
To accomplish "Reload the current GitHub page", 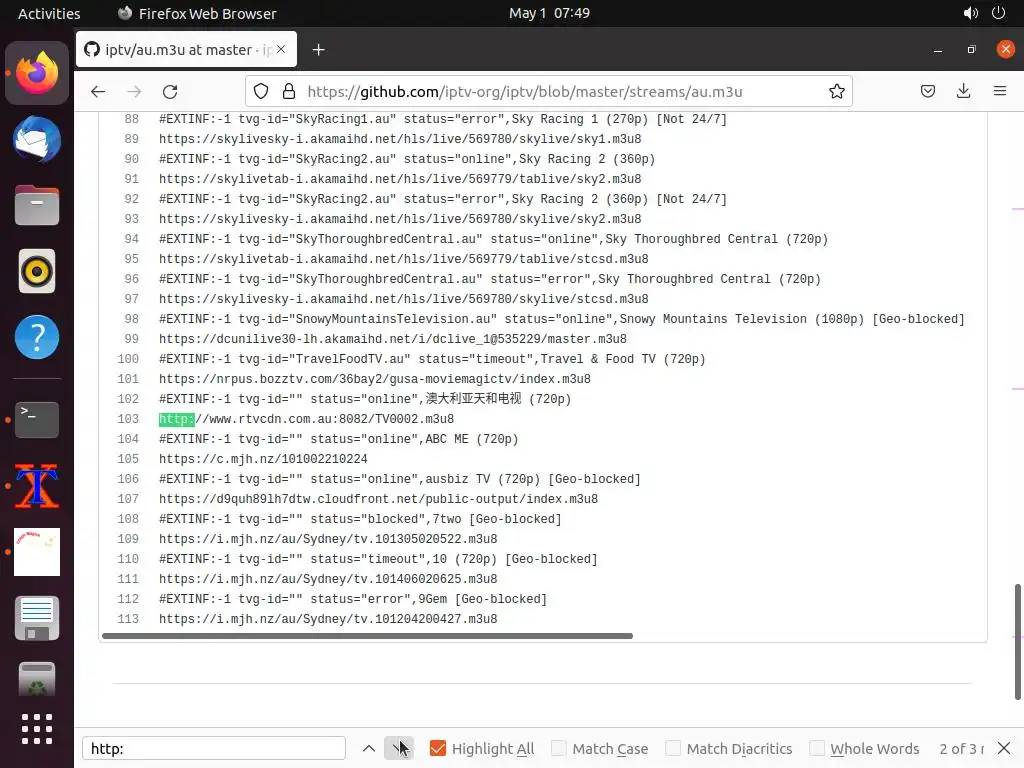I will [170, 91].
